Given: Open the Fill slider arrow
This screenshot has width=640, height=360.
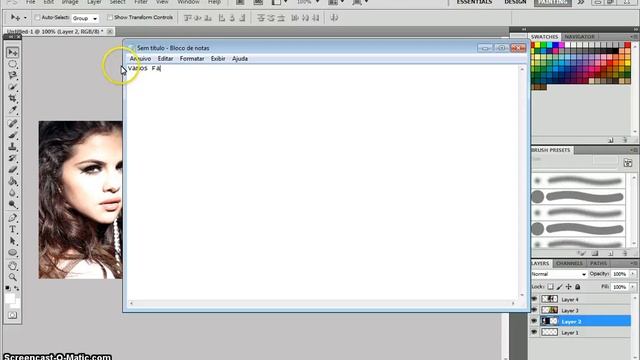Looking at the screenshot, I should 633,287.
